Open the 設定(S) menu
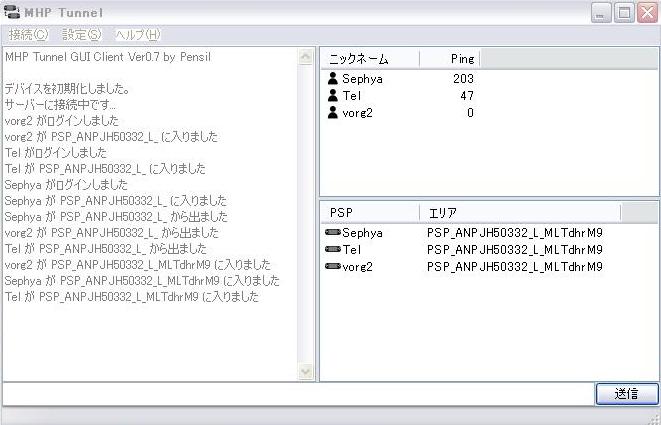 tap(82, 35)
